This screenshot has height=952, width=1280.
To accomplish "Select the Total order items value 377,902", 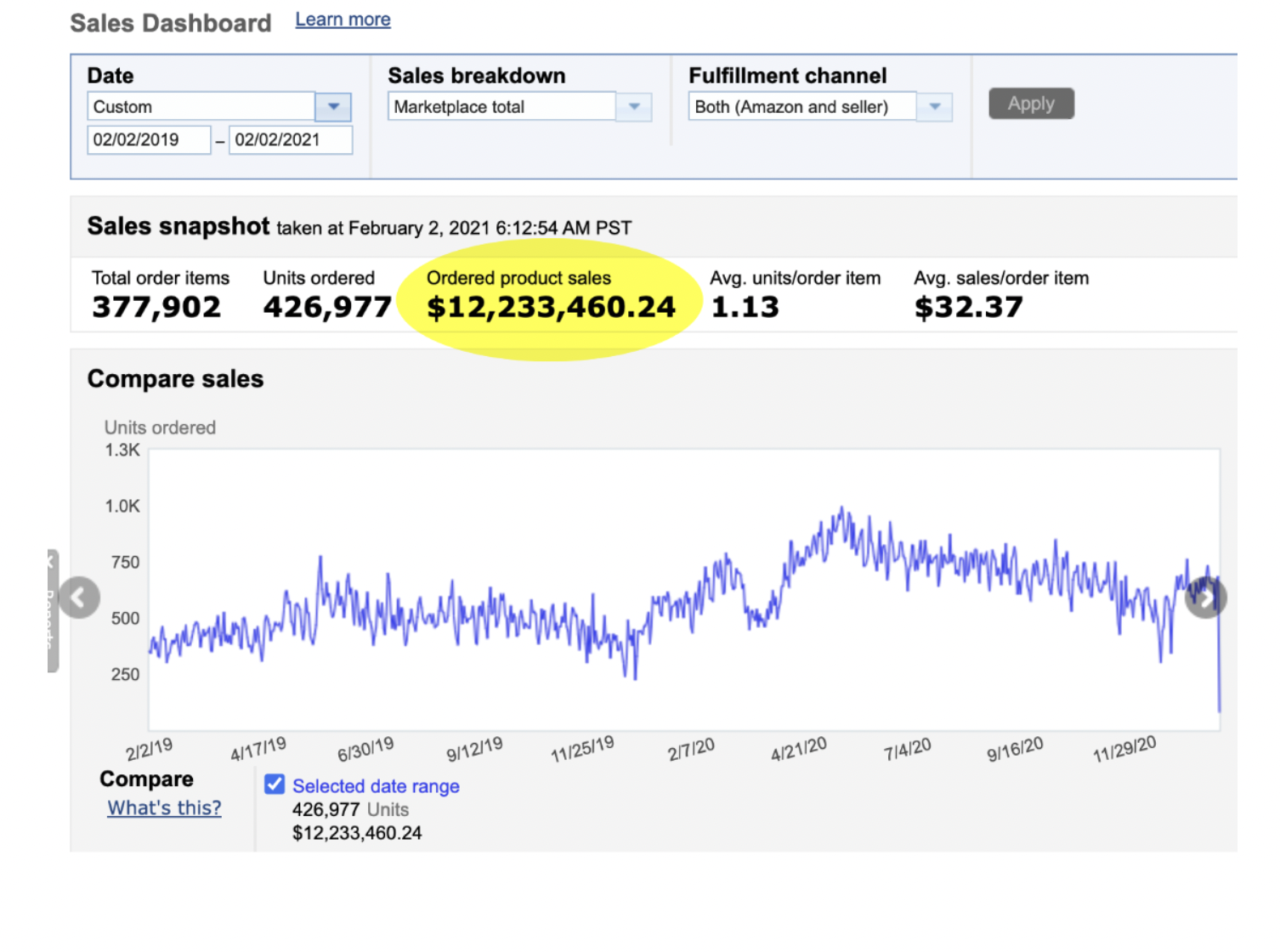I will (156, 307).
